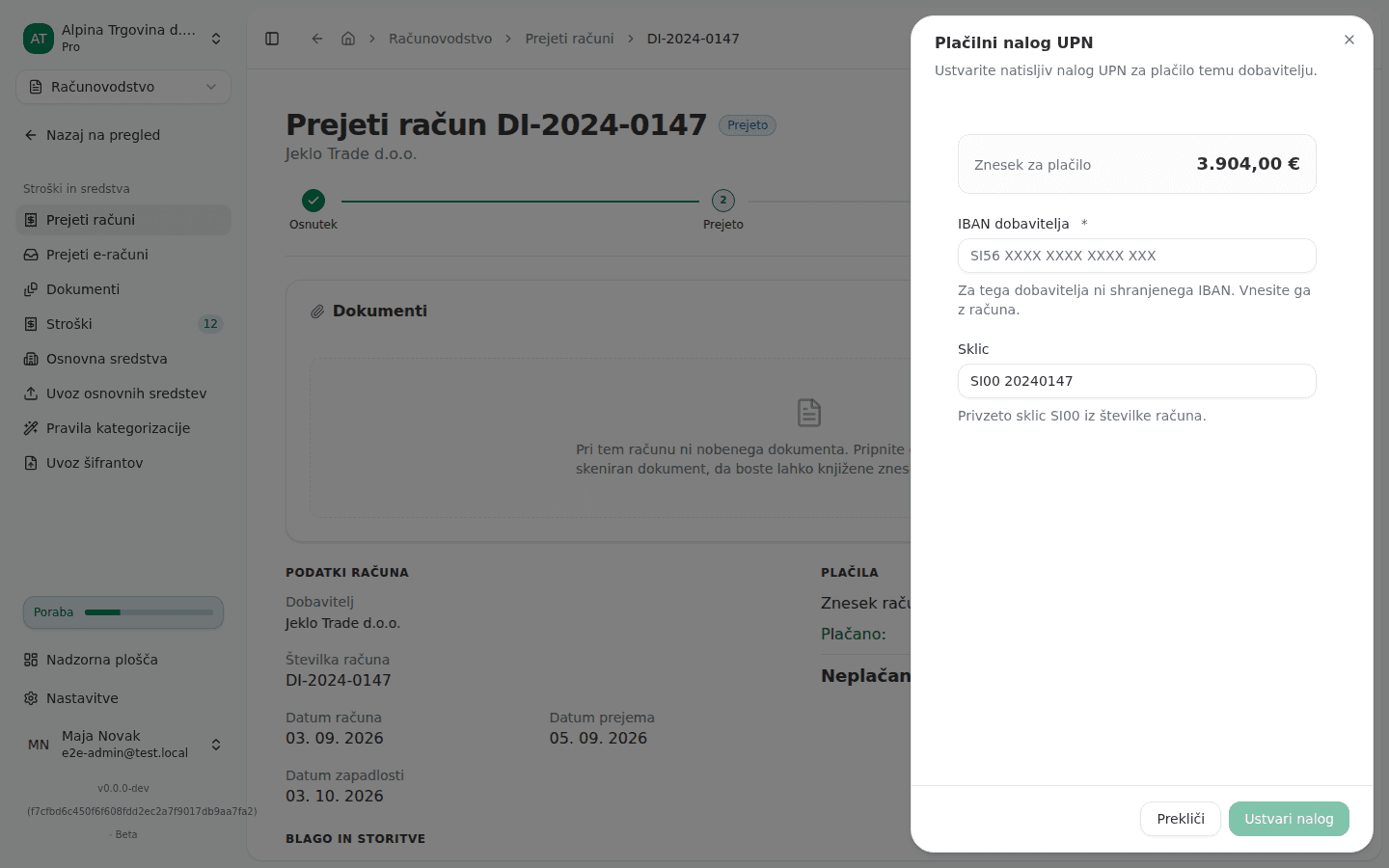Focus the IBAN dobavitelja input field
The width and height of the screenshot is (1389, 868).
(x=1137, y=256)
